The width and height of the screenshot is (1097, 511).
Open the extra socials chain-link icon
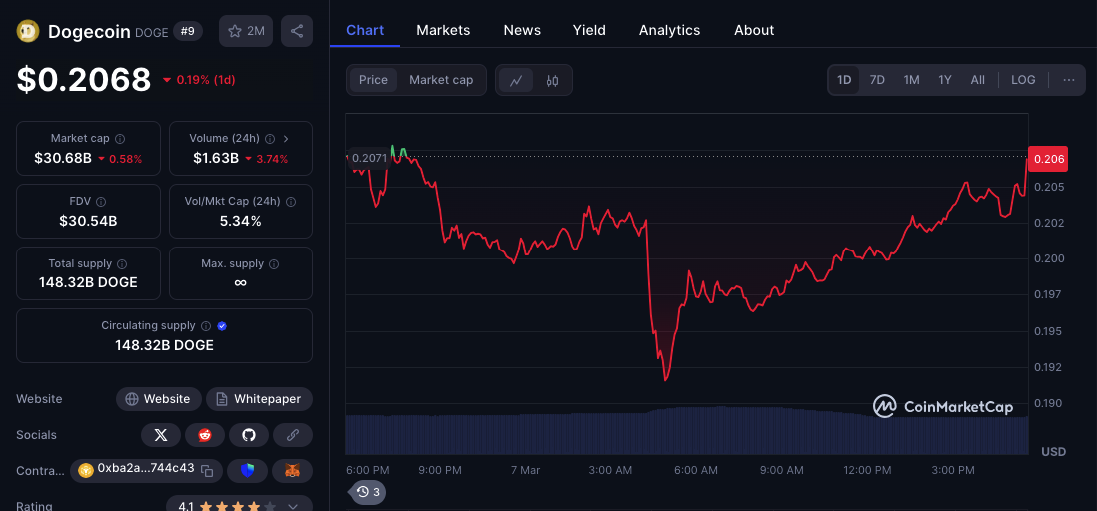click(293, 435)
